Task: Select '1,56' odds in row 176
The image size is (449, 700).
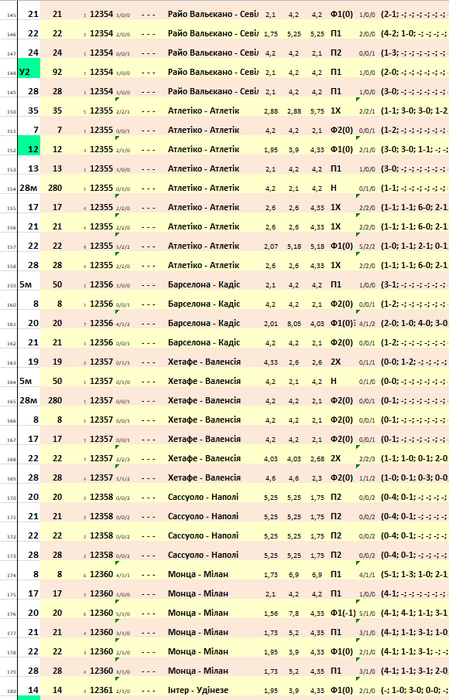Action: pos(271,613)
